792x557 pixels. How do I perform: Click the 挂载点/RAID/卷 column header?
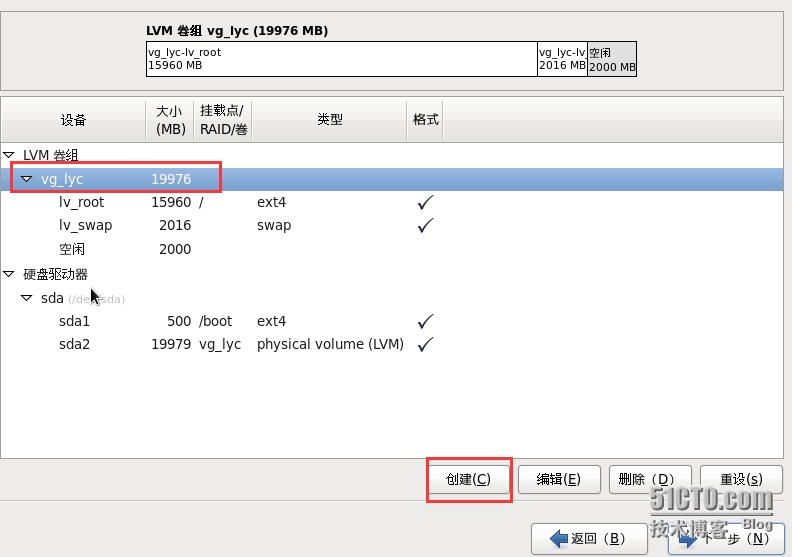[x=223, y=120]
